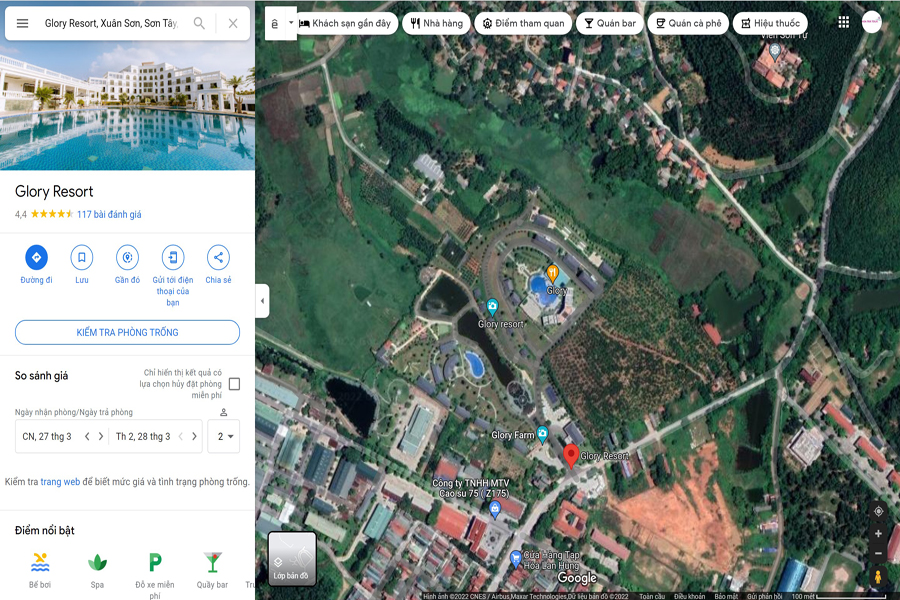Clear the search with X icon

tap(233, 24)
